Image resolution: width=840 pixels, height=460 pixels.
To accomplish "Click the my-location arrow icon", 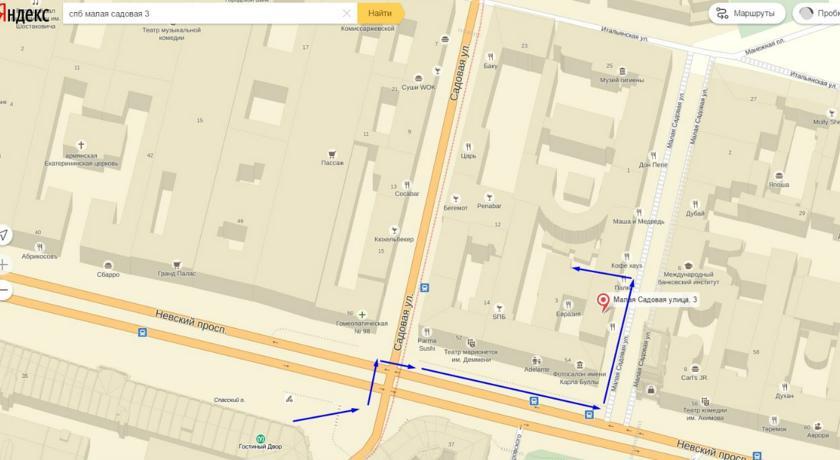I will point(4,235).
